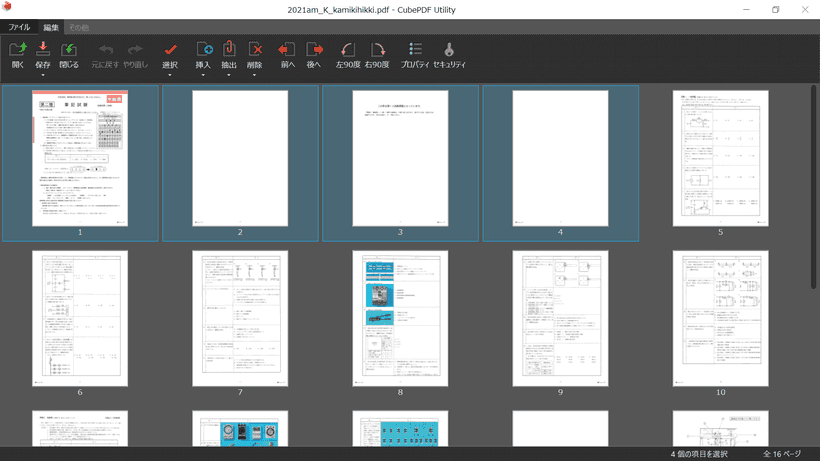Click status text 4 個の項目を選択
820x461 pixels.
point(699,454)
